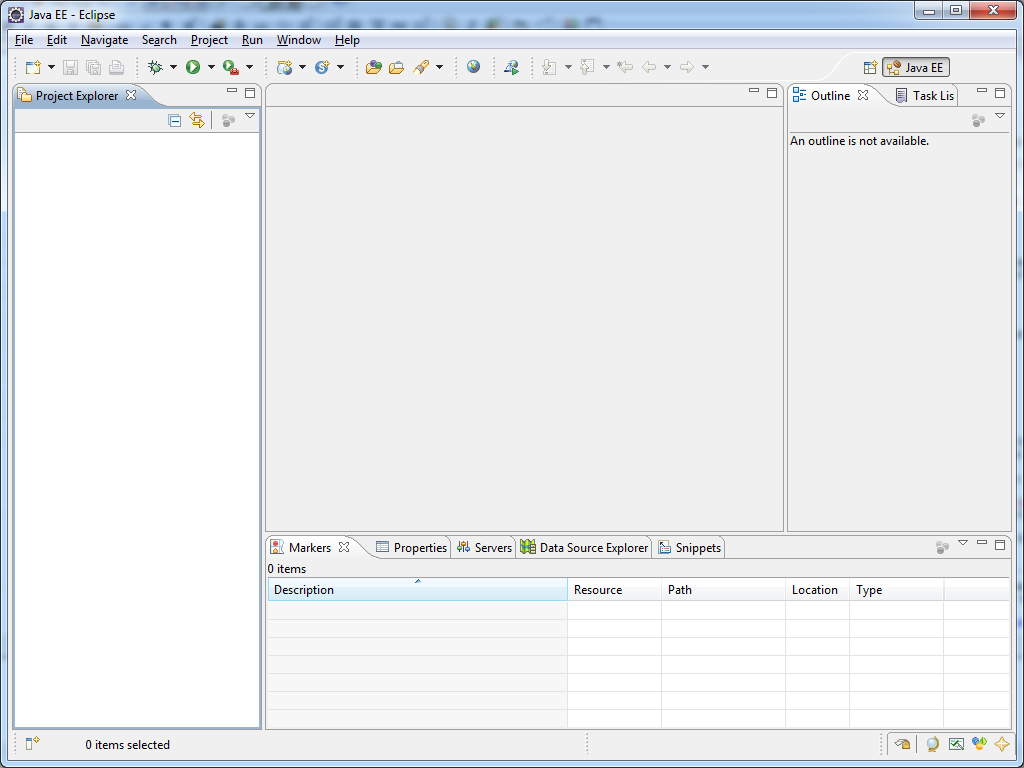Open the Project Explorer View Menu triangle
The image size is (1024, 768).
(x=249, y=116)
